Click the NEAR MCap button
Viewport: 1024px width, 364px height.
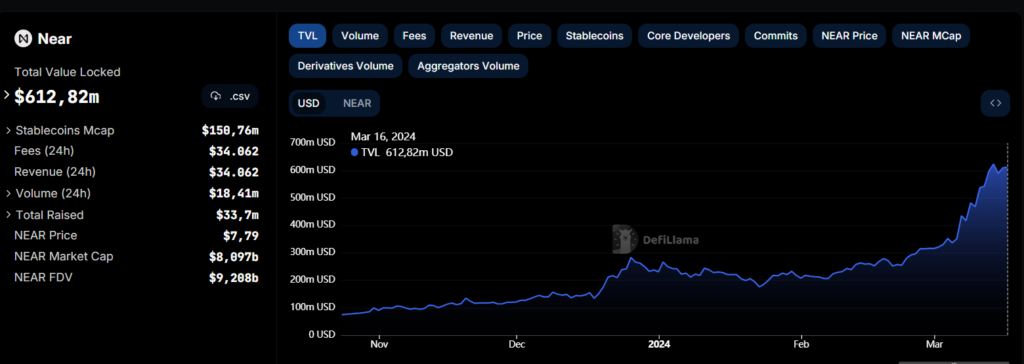931,36
